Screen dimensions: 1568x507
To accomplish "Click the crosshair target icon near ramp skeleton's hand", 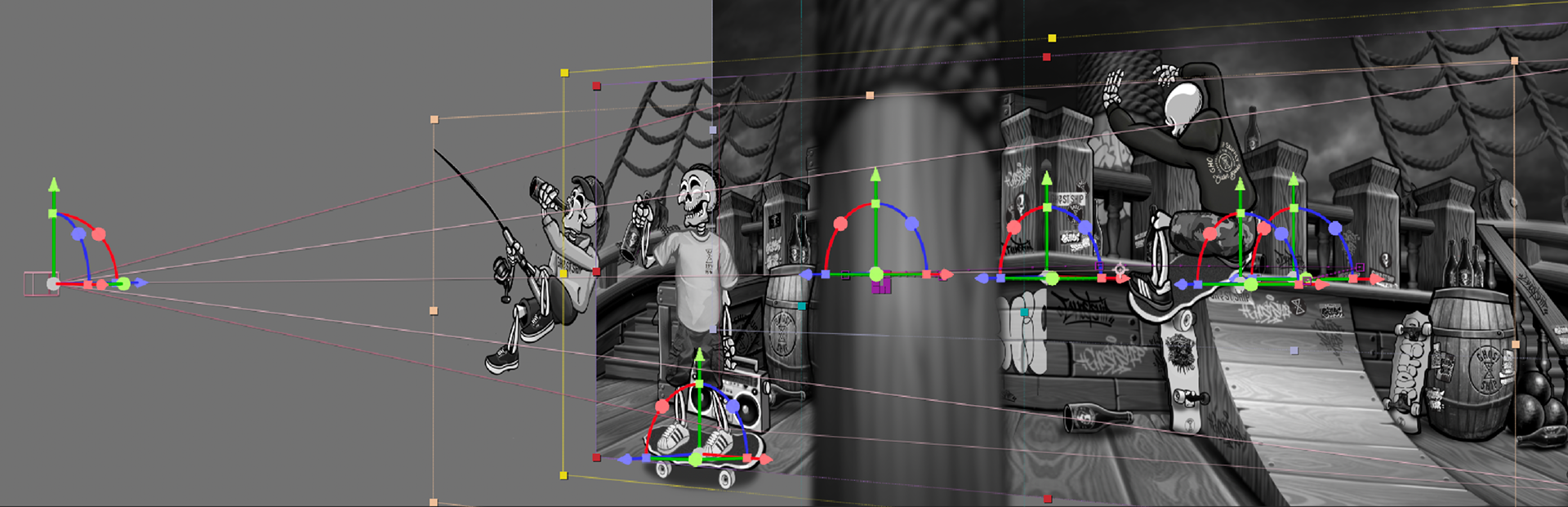I will coord(1120,269).
